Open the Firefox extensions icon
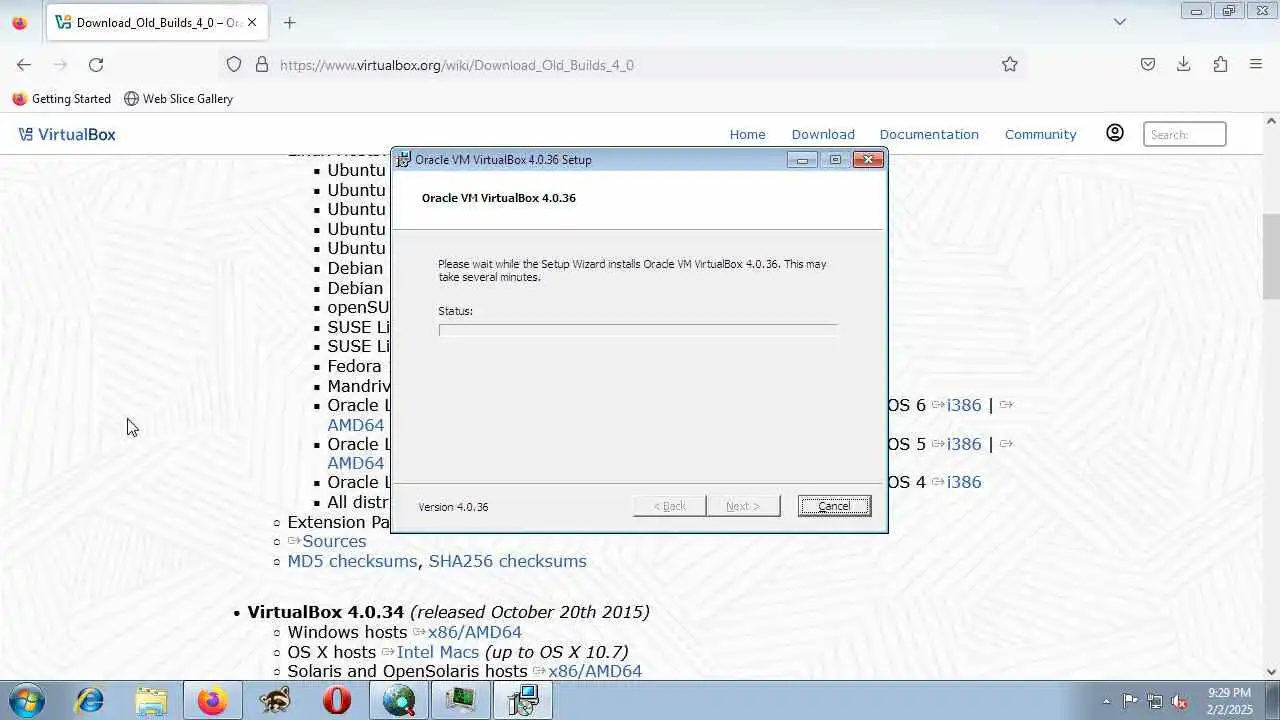Image resolution: width=1280 pixels, height=720 pixels. pos(1220,64)
